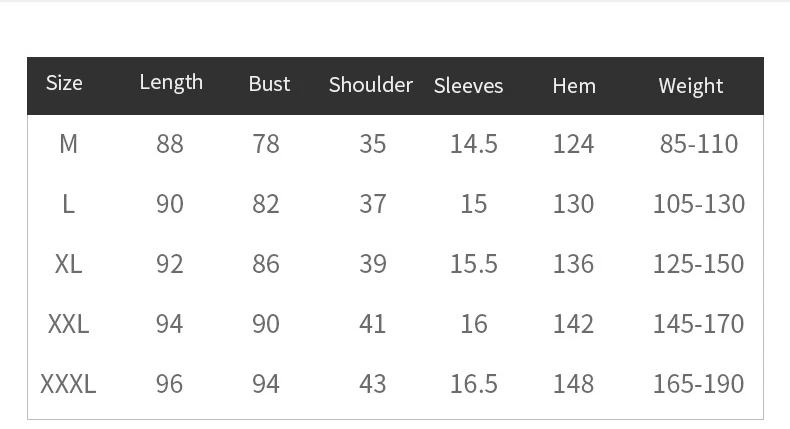Select the L size row label
Screen dimensions: 790x429
click(68, 204)
